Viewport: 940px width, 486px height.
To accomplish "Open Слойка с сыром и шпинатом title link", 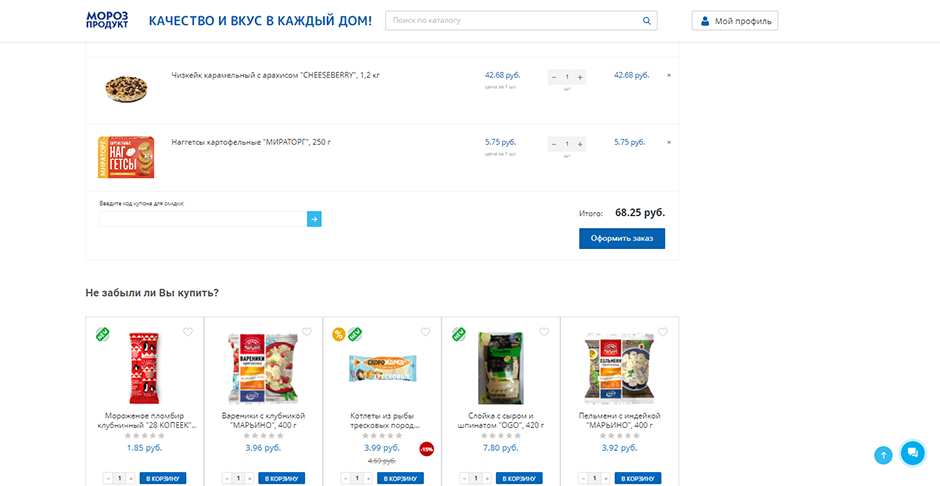I will [x=501, y=421].
